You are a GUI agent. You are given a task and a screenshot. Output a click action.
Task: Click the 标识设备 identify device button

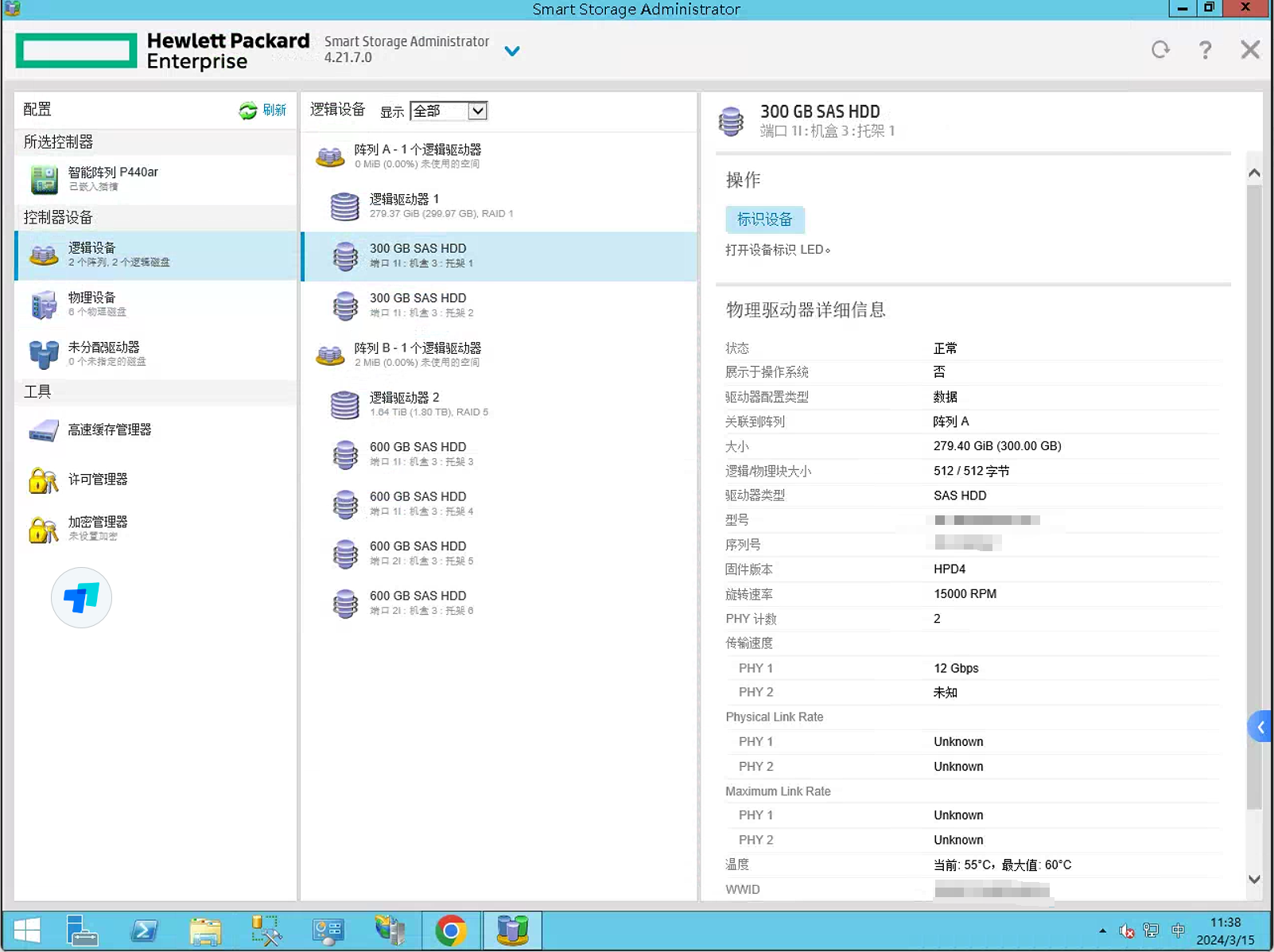(764, 220)
